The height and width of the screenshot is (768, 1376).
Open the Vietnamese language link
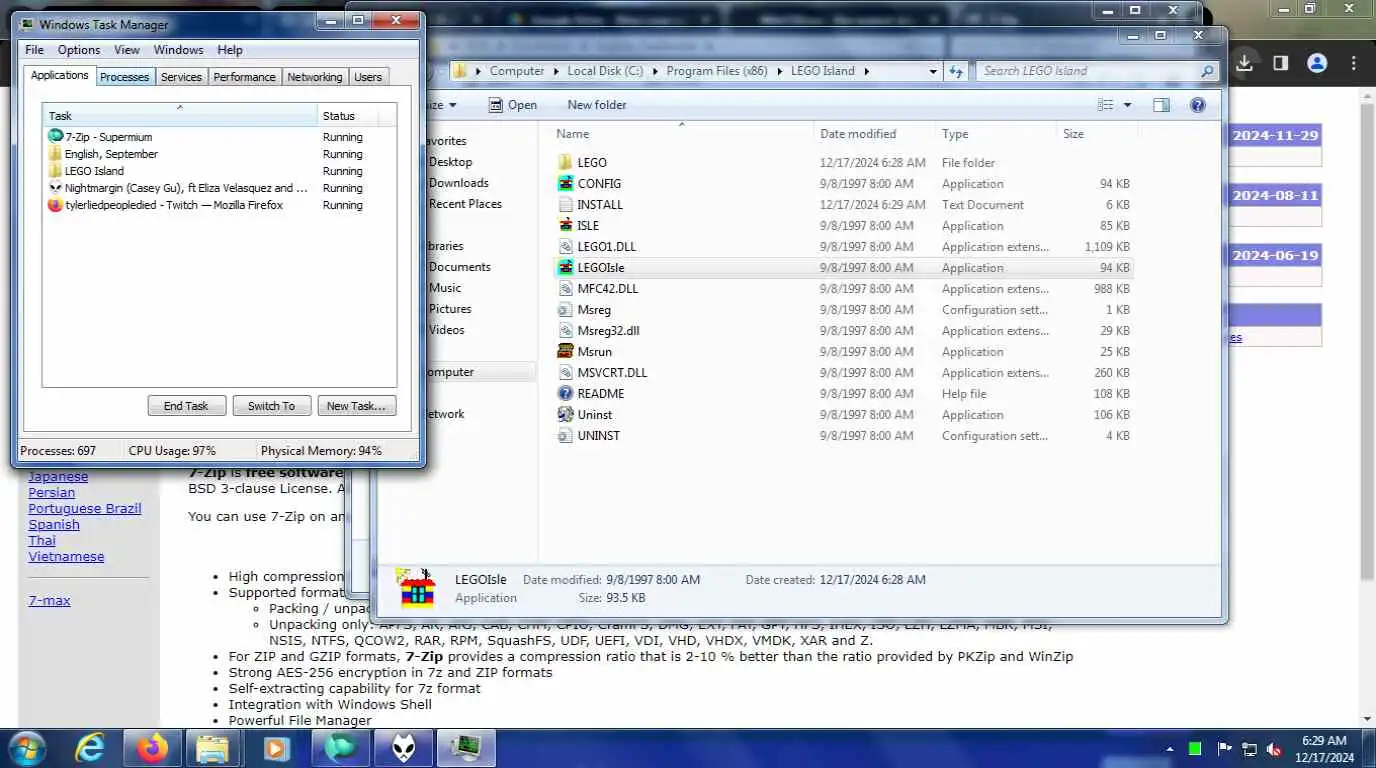click(66, 556)
